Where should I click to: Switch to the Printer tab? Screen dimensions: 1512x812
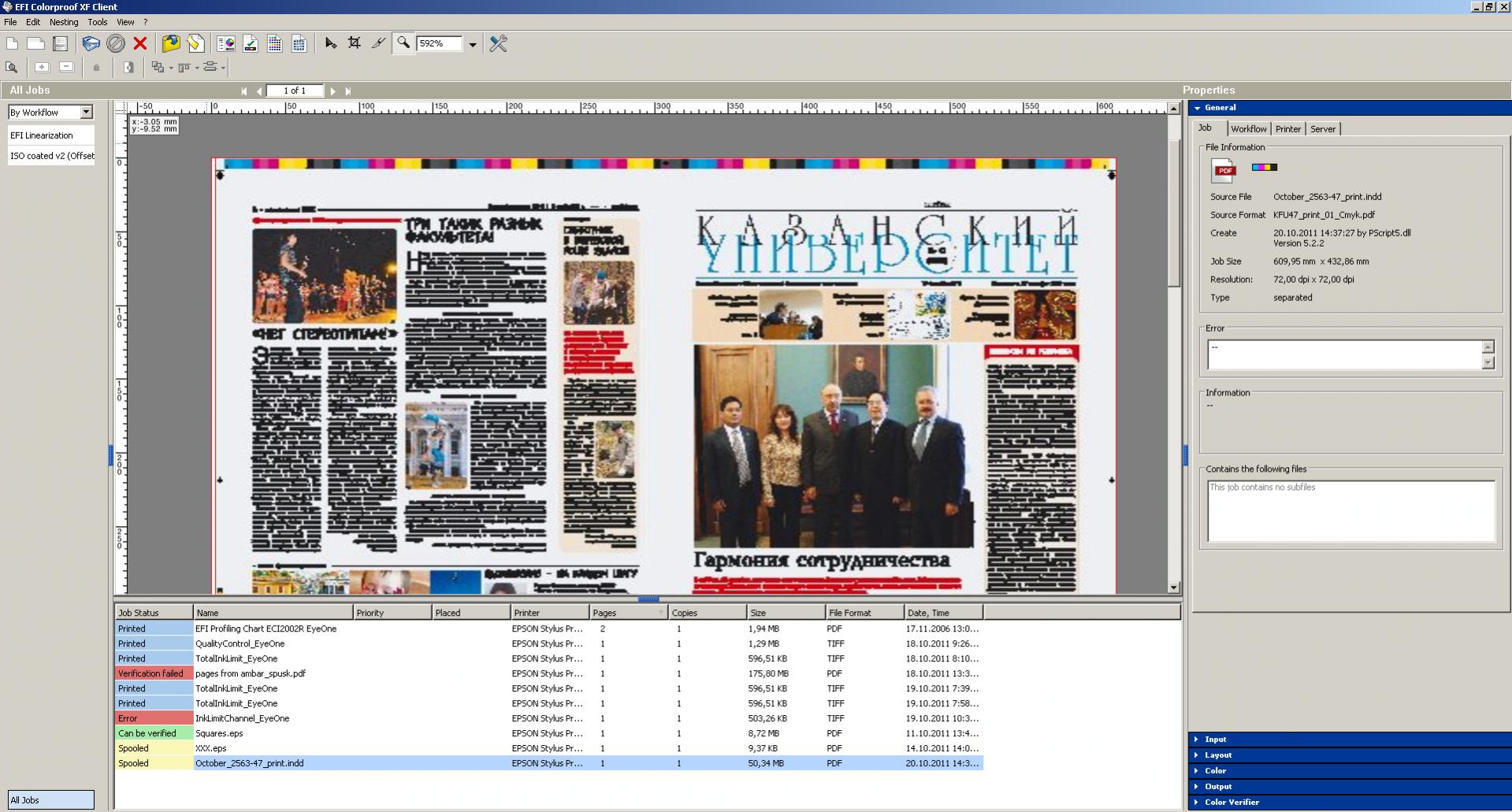[x=1288, y=129]
